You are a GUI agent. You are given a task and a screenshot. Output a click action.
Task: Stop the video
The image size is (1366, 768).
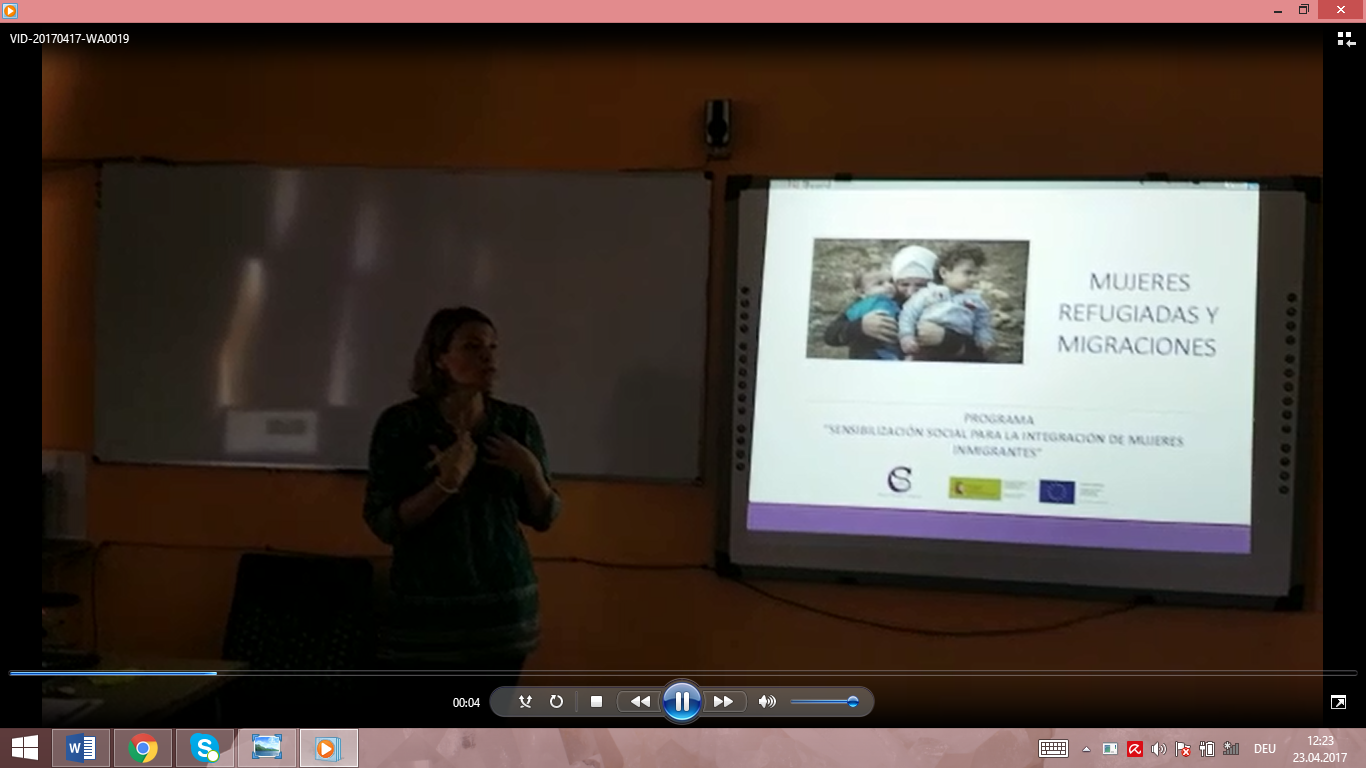tap(596, 702)
